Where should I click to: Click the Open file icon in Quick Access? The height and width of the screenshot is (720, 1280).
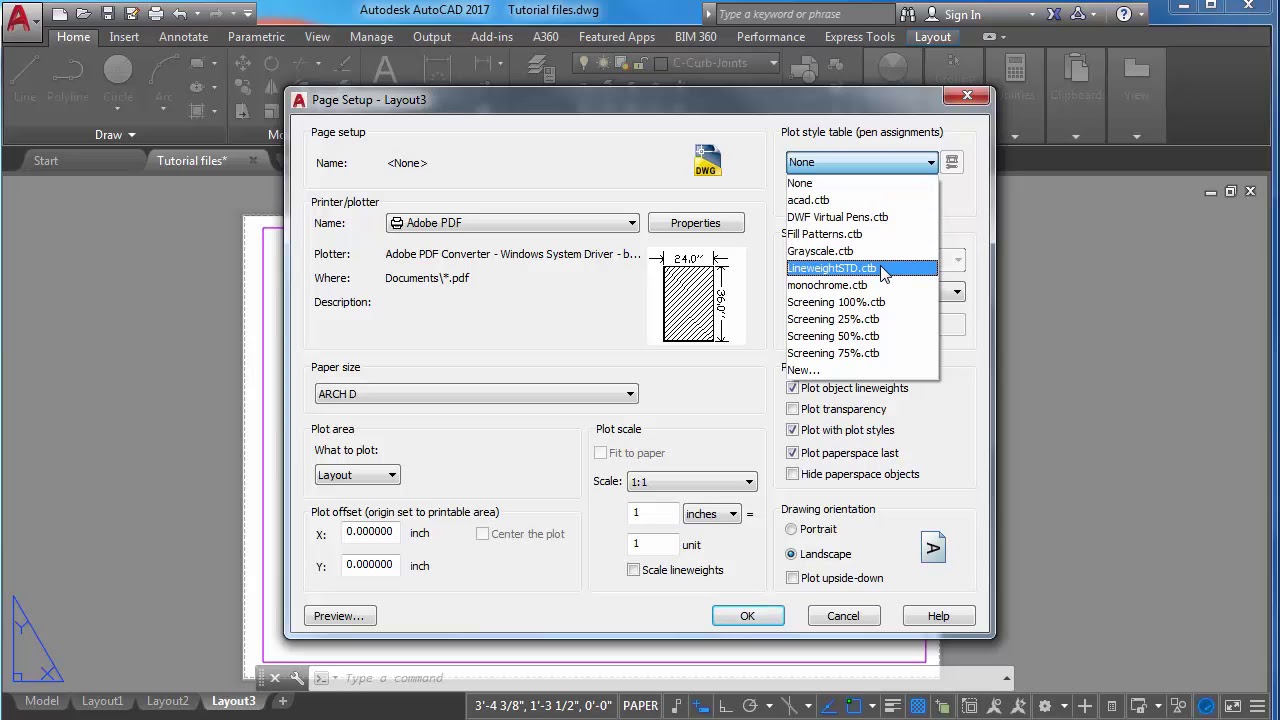click(x=84, y=14)
